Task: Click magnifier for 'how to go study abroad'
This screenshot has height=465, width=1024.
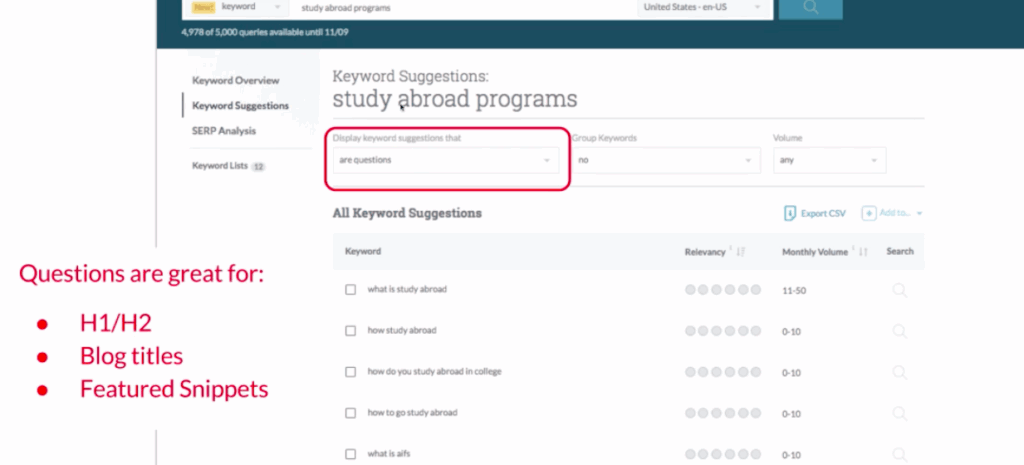Action: tap(899, 413)
